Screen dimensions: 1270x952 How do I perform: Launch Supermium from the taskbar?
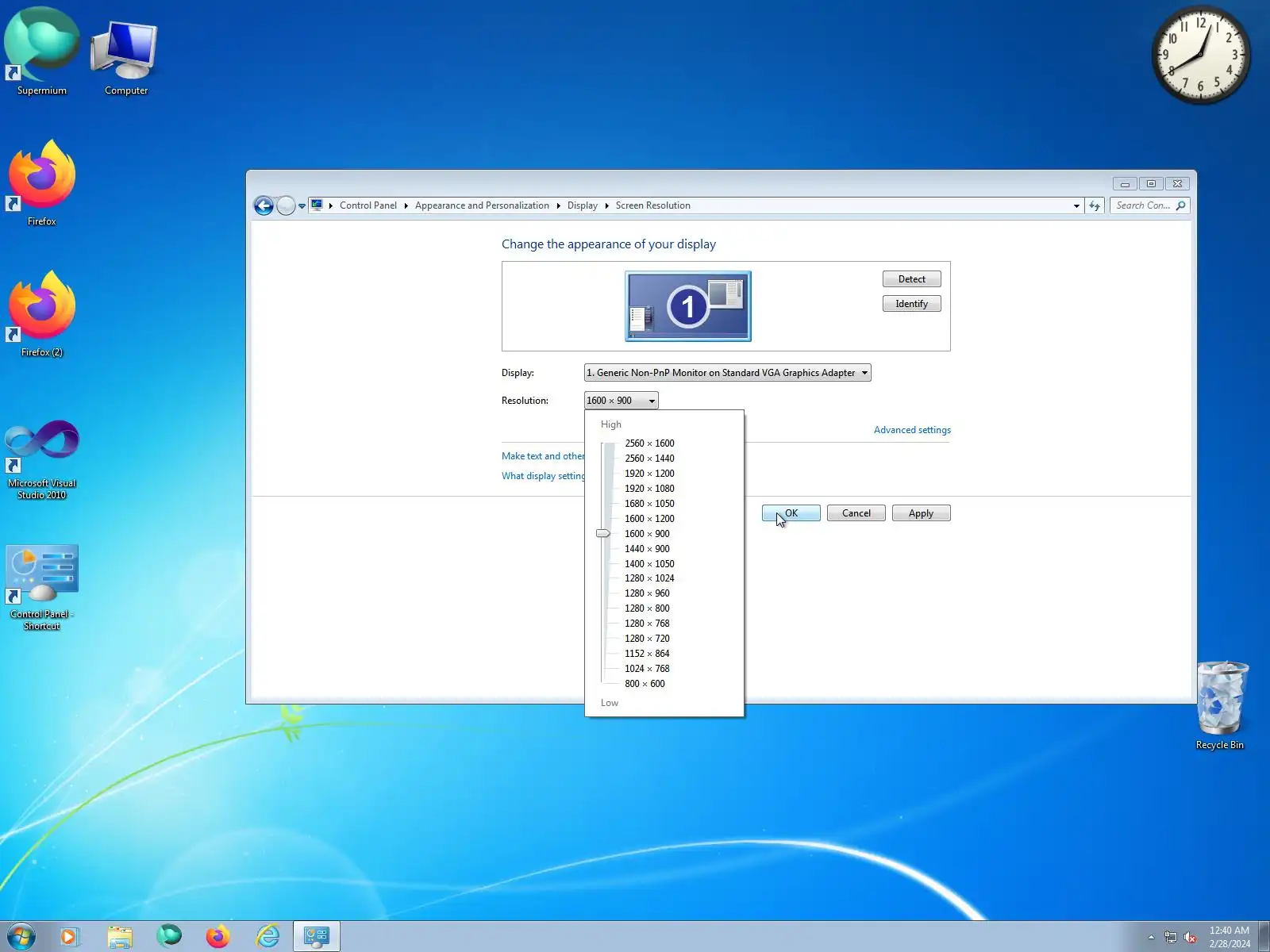(169, 937)
